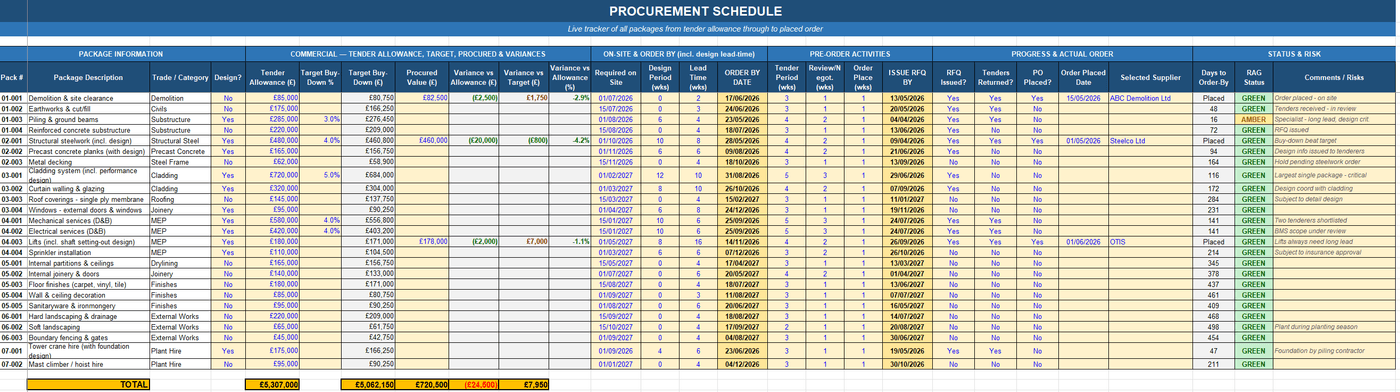Image resolution: width=1400 pixels, height=392 pixels.
Task: Click the 'Steelco Ltd' supplier cell
Action: [1151, 141]
